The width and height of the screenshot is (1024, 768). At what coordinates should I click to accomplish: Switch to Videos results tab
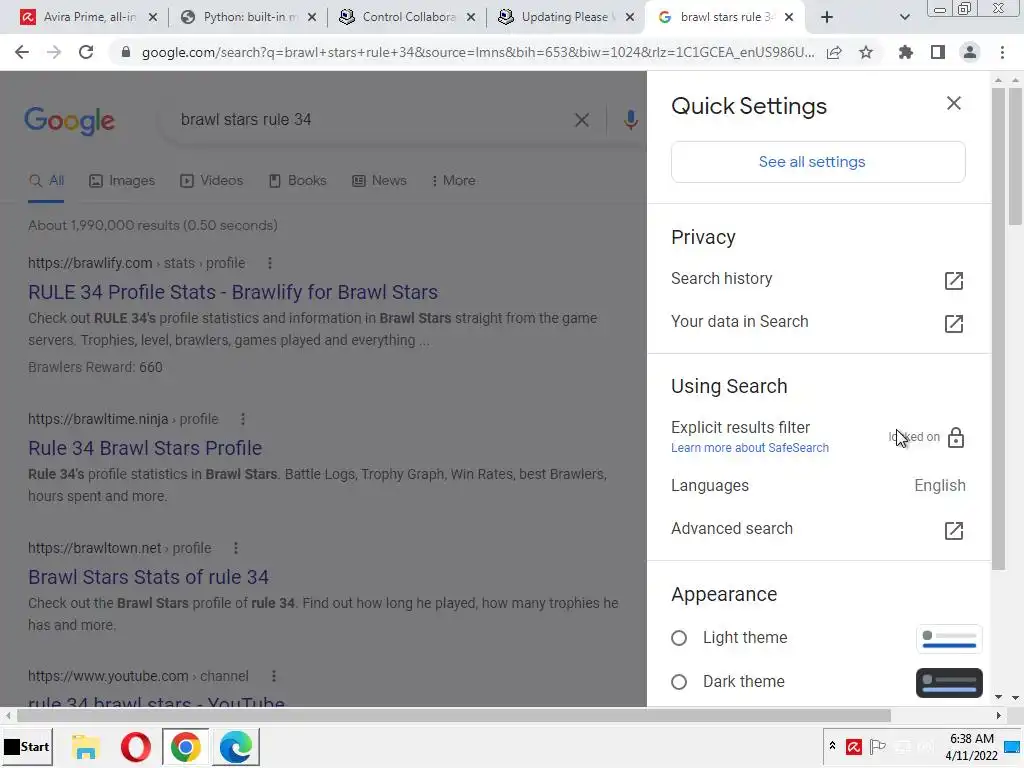point(212,181)
